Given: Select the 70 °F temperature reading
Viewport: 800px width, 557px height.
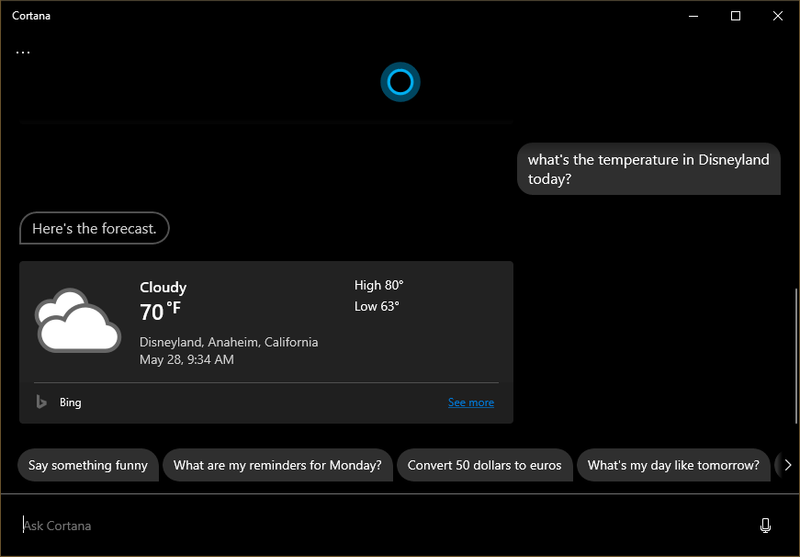Looking at the screenshot, I should (160, 312).
